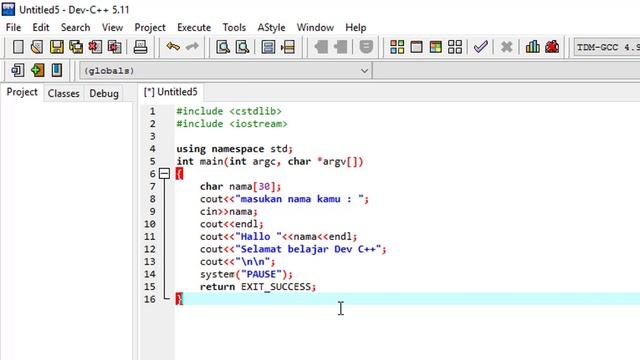Open the Window menu
Viewport: 640px width, 360px height.
coord(315,27)
